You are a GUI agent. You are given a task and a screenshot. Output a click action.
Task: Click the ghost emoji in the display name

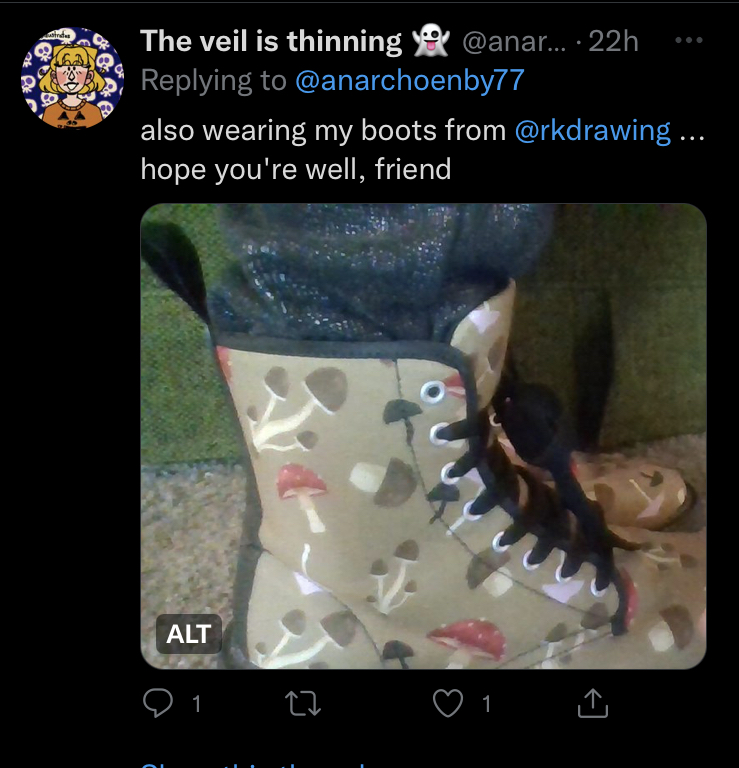click(430, 41)
